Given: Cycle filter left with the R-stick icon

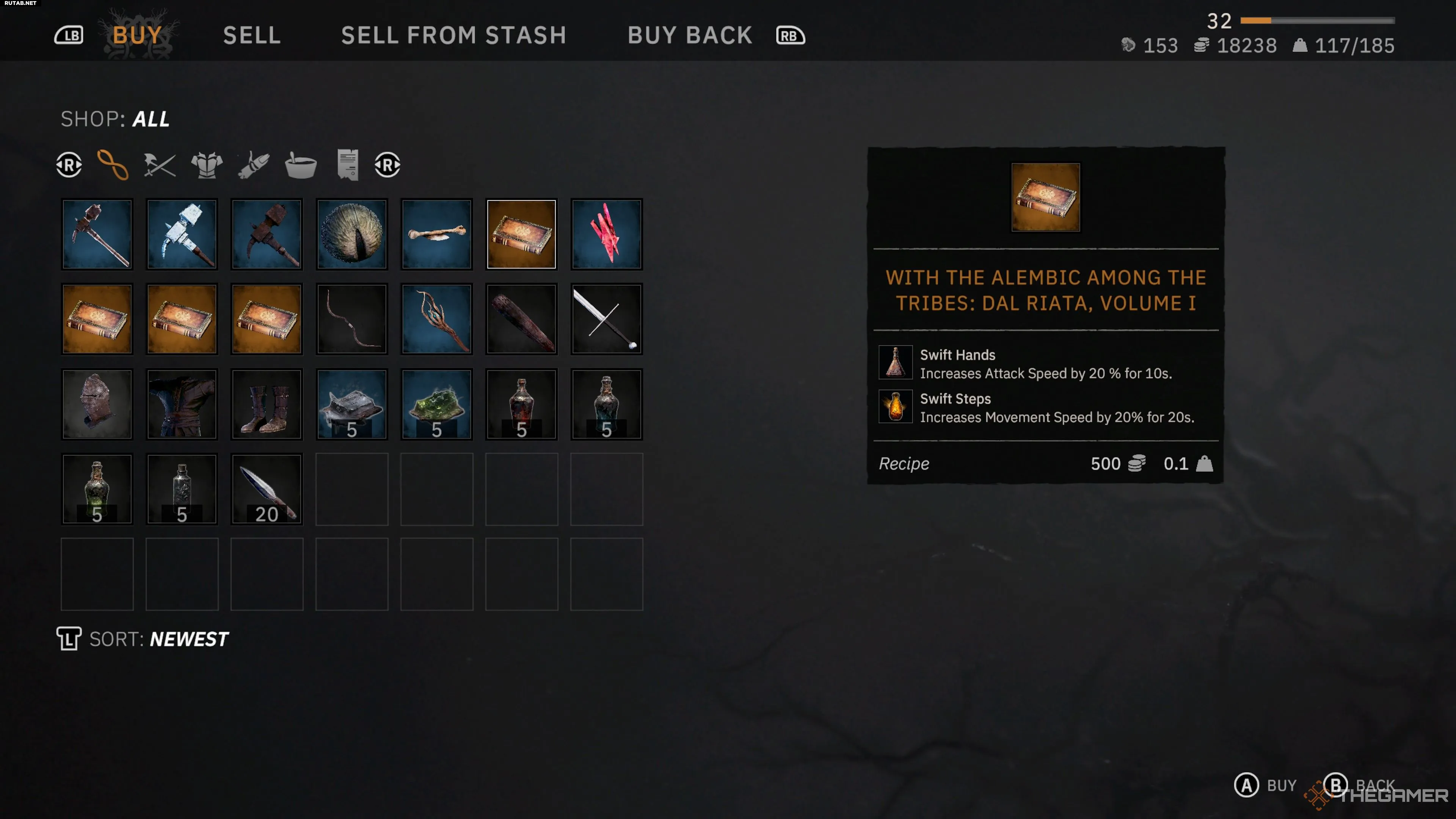Looking at the screenshot, I should pos(69,165).
